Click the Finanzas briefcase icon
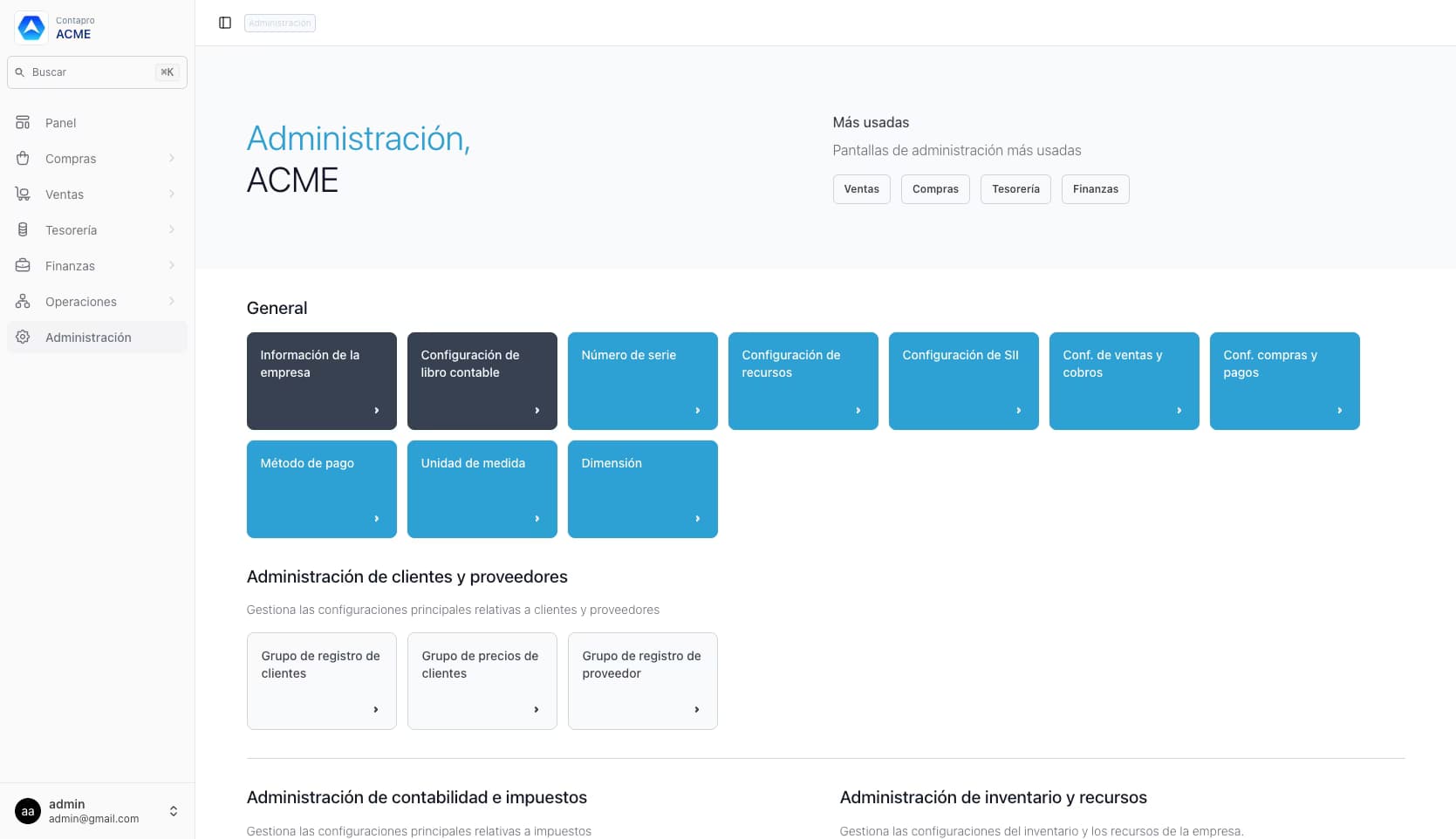 [23, 265]
